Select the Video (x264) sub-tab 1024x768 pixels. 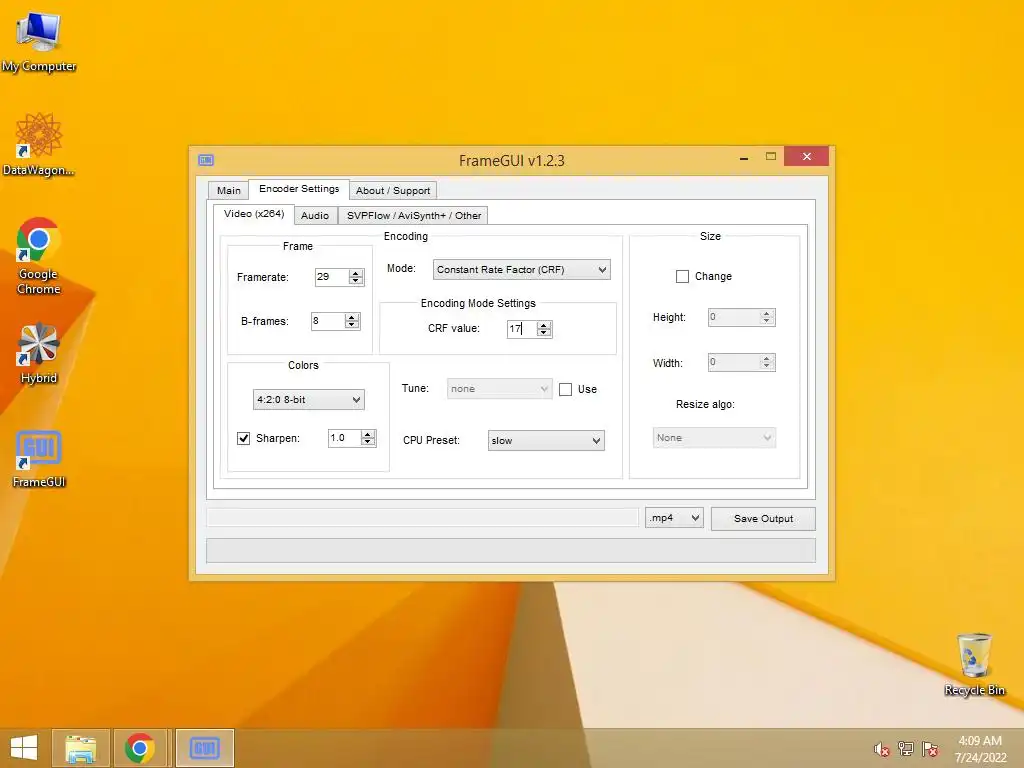[254, 214]
